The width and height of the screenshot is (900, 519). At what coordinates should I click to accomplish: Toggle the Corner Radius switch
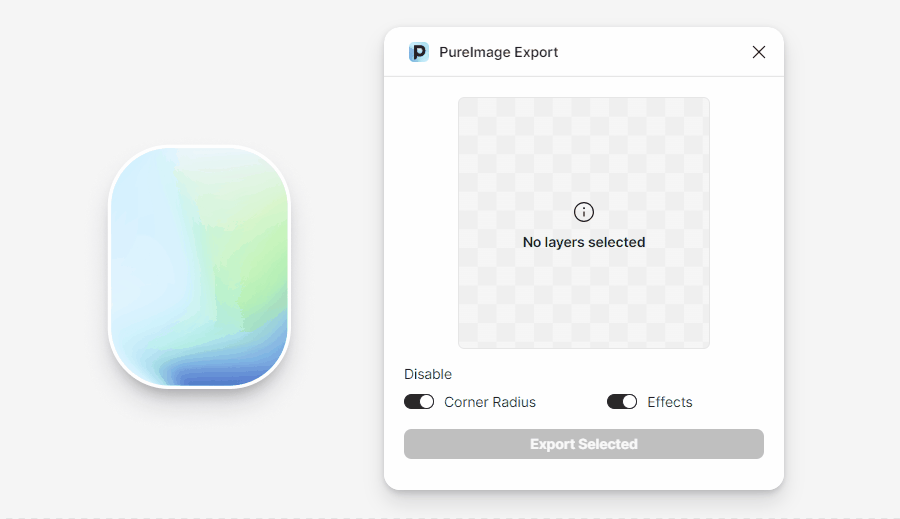[x=419, y=402]
